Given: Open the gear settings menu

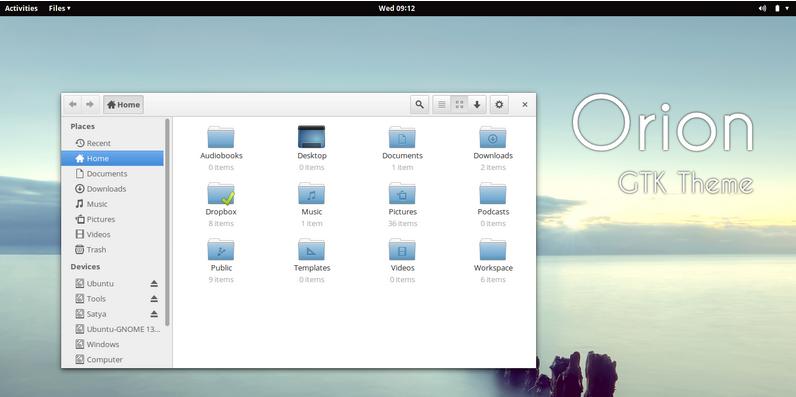Looking at the screenshot, I should point(499,105).
